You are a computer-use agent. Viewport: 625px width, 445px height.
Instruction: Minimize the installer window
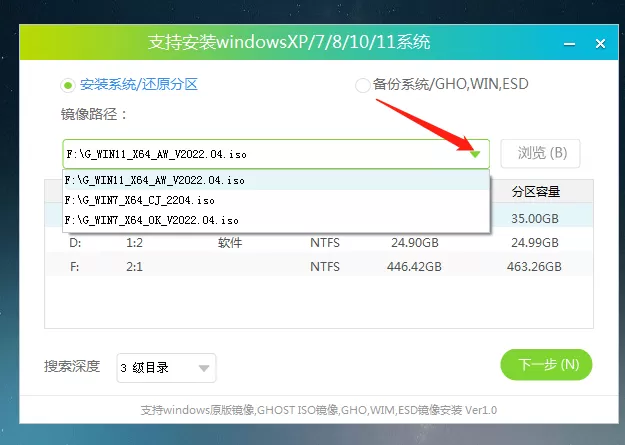(x=570, y=44)
